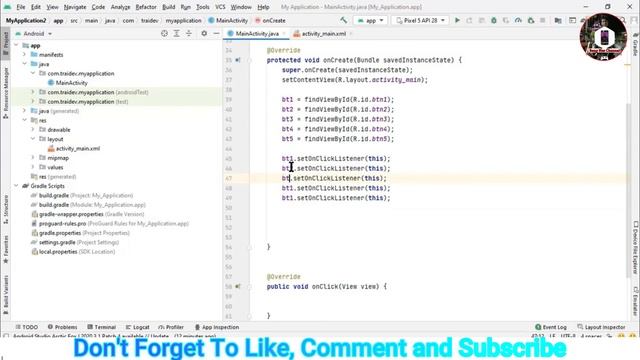Screen dimensions: 640x360
Task: Open the app run configuration dropdown
Action: pyautogui.click(x=371, y=20)
